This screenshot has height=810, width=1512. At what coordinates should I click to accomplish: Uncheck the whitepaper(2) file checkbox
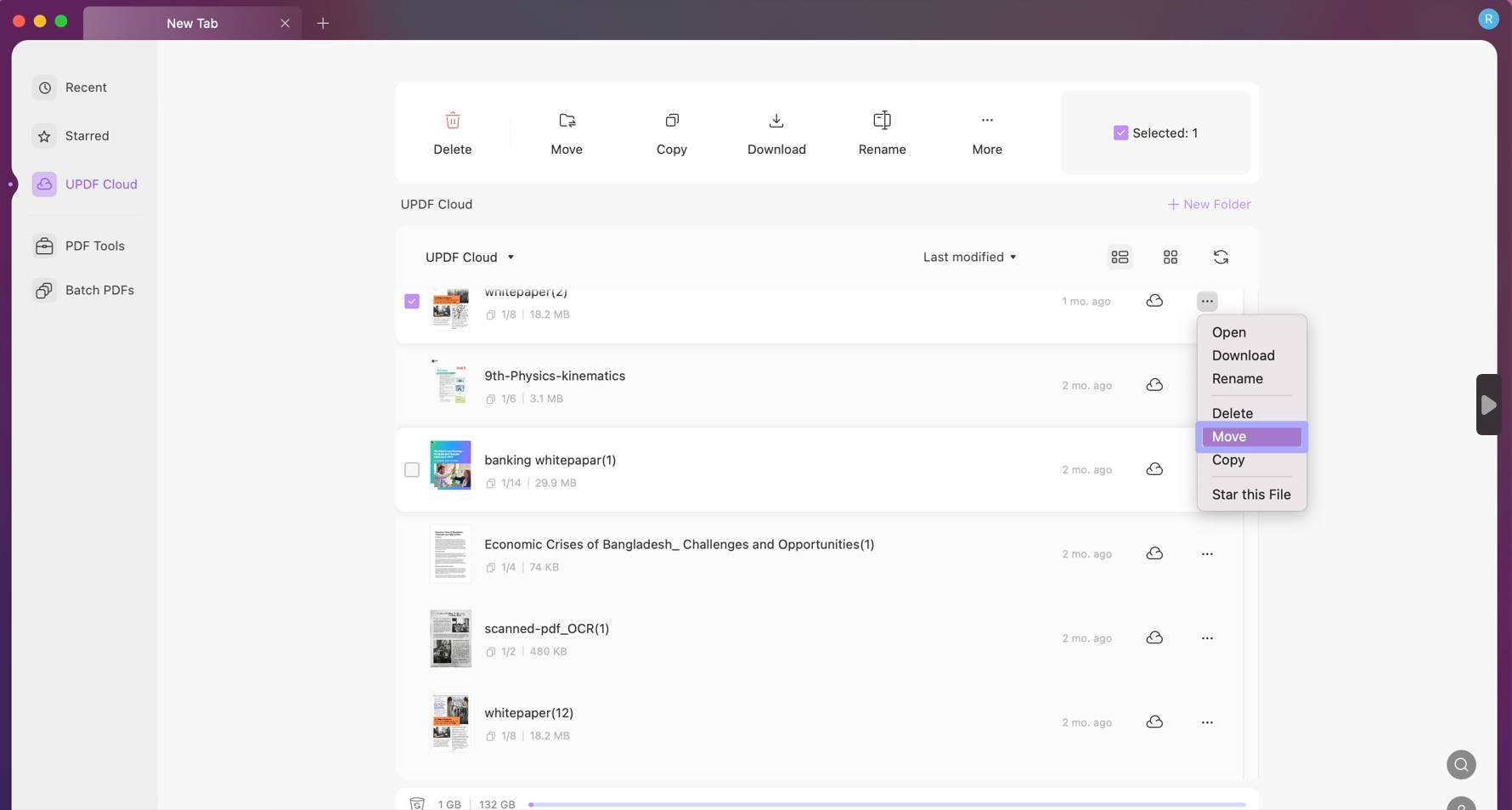(x=412, y=302)
